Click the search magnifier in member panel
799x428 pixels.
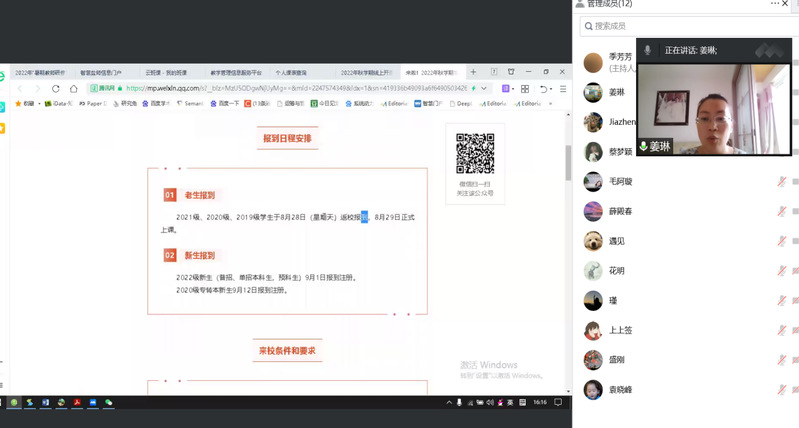(x=585, y=26)
